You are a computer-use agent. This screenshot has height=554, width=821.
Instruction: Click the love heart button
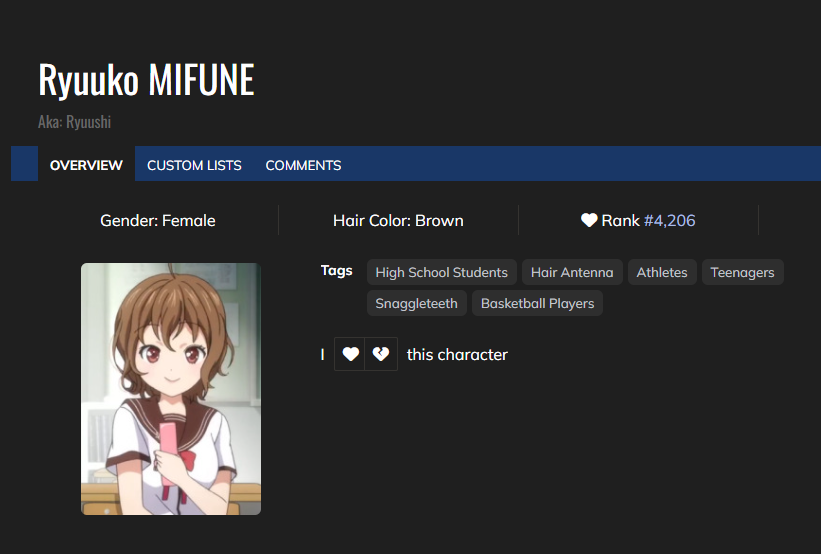350,354
